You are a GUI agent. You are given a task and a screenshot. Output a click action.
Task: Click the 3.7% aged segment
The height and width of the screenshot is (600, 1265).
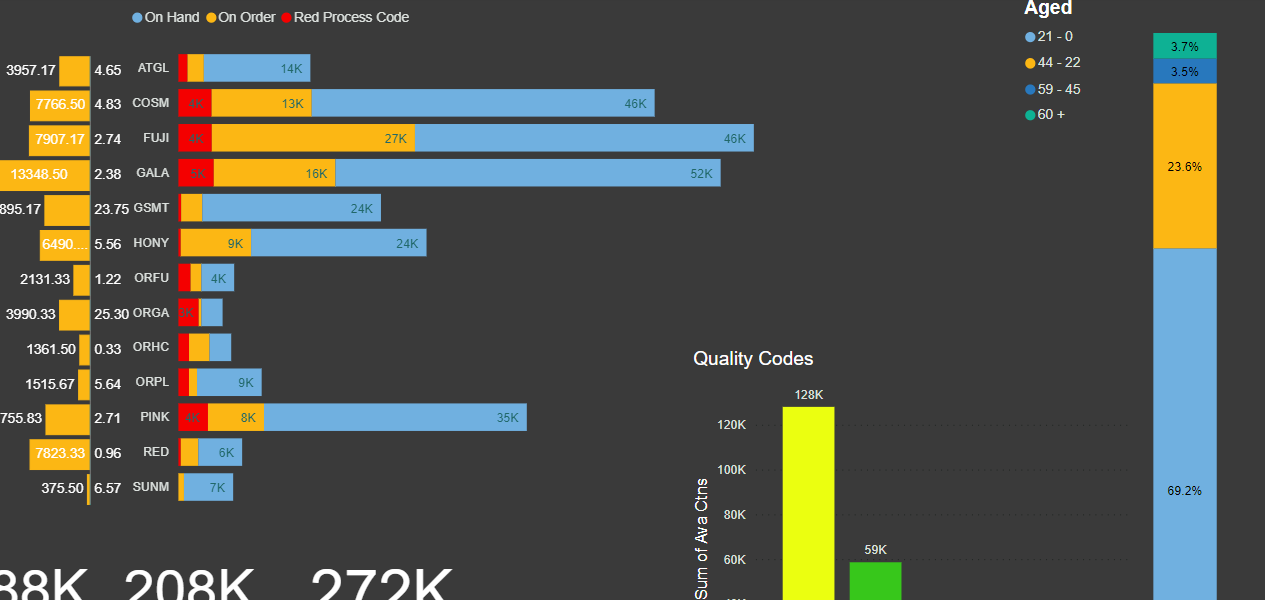pos(1185,46)
